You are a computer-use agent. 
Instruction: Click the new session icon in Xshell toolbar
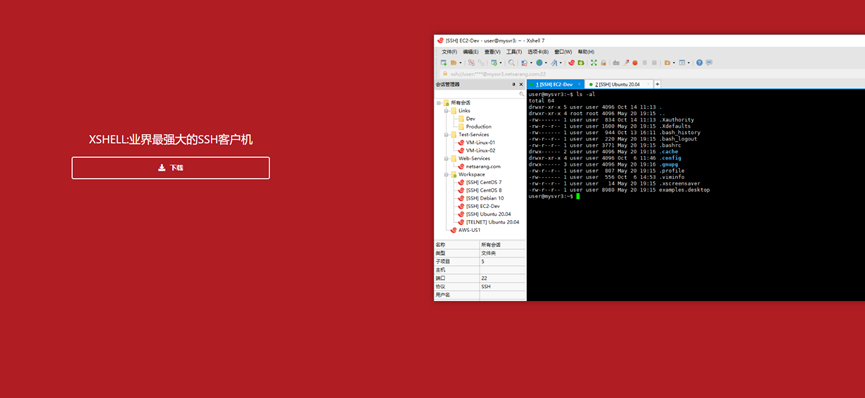tap(444, 63)
